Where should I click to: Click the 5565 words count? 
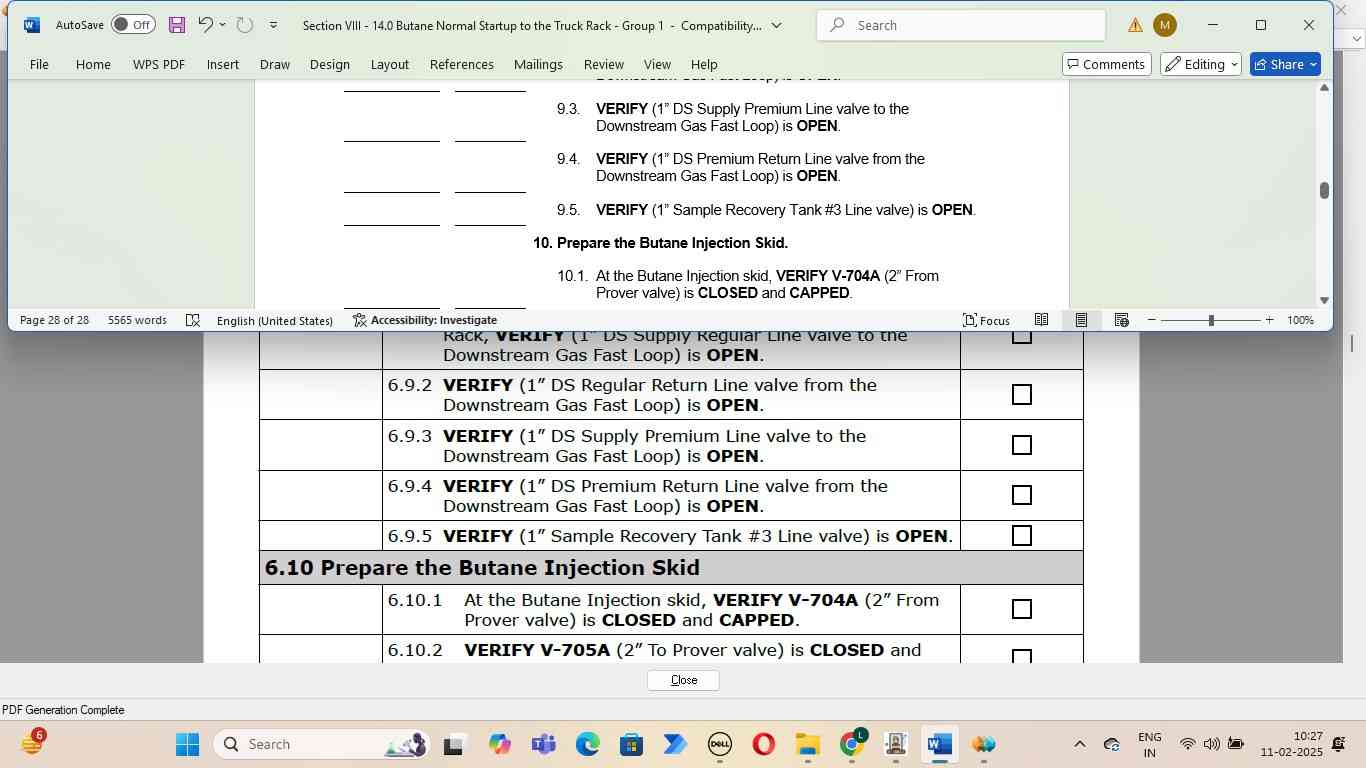pyautogui.click(x=137, y=320)
